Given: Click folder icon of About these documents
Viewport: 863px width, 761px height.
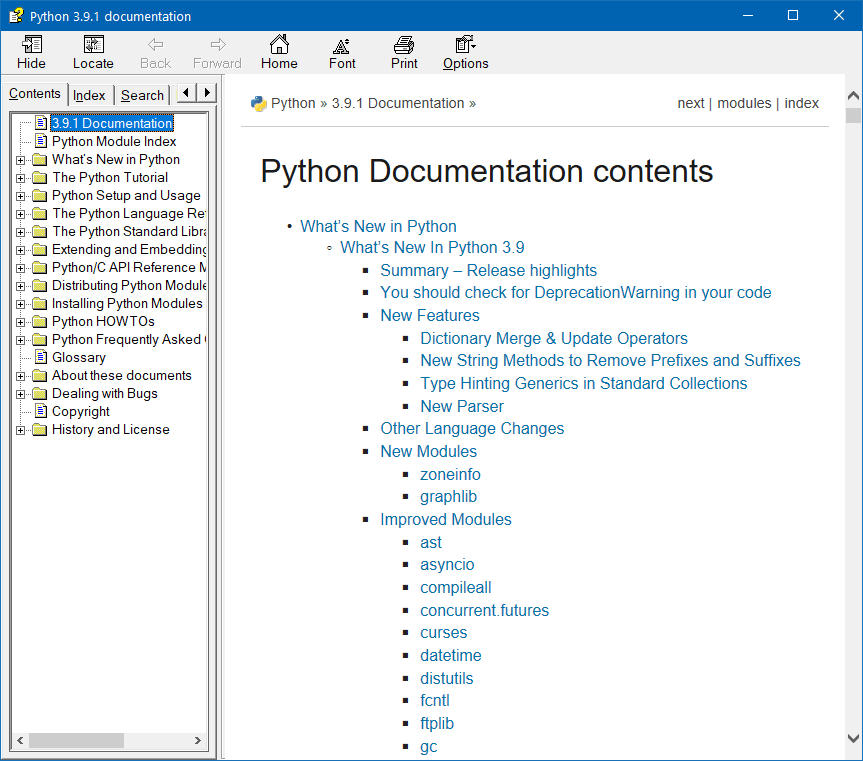Looking at the screenshot, I should click(40, 375).
